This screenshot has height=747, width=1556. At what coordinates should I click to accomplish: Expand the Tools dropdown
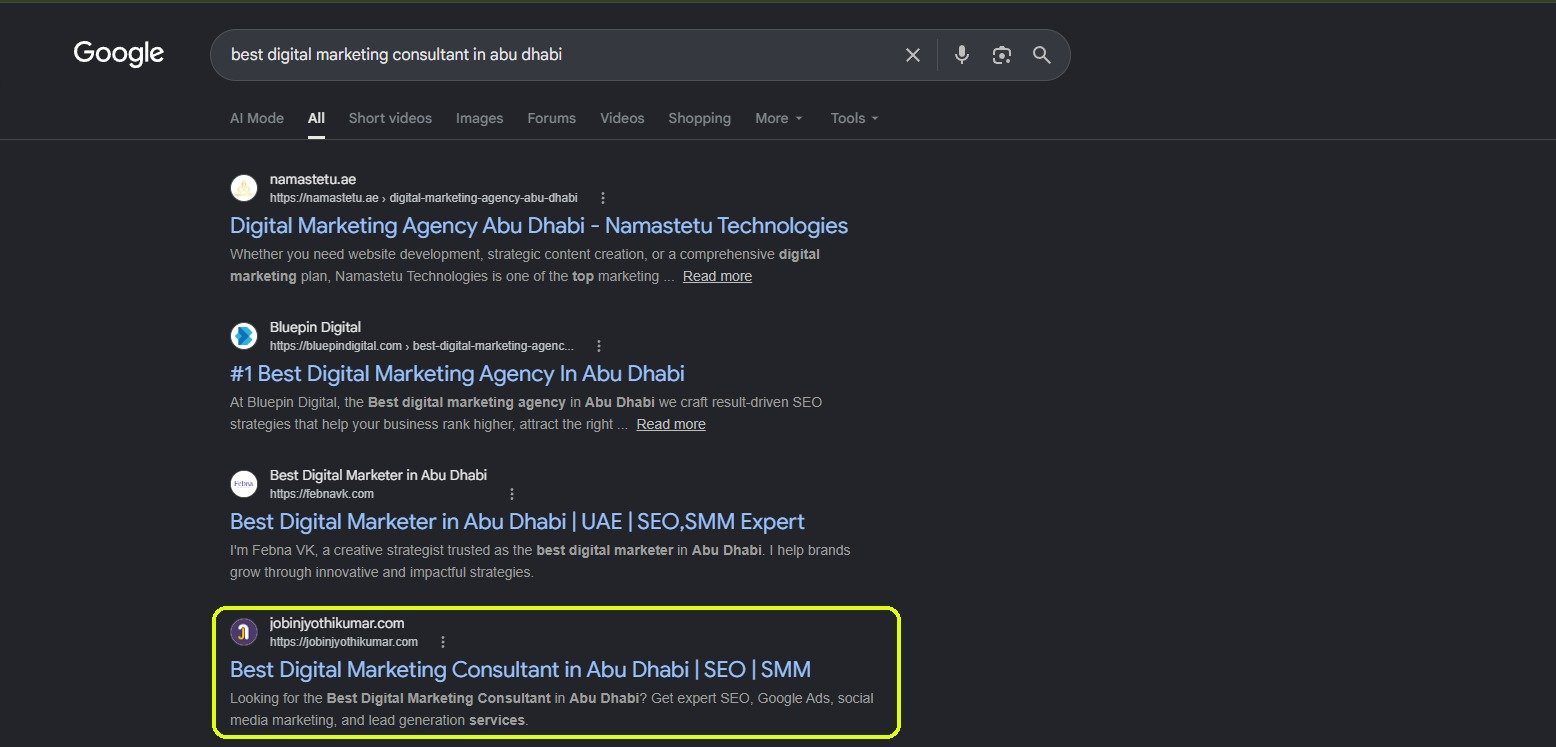coord(855,118)
